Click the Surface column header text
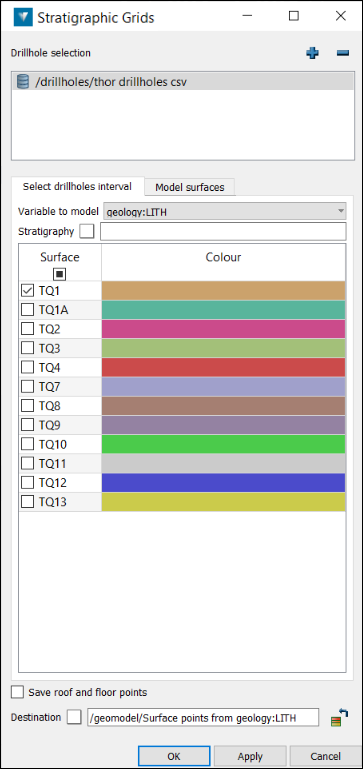 (x=60, y=257)
